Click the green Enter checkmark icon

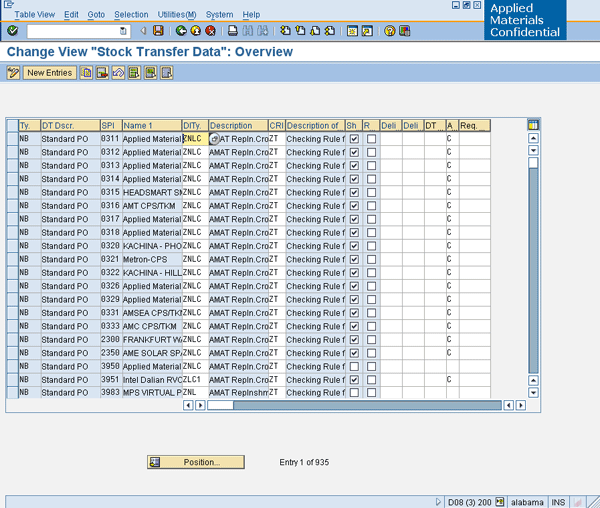(12, 31)
